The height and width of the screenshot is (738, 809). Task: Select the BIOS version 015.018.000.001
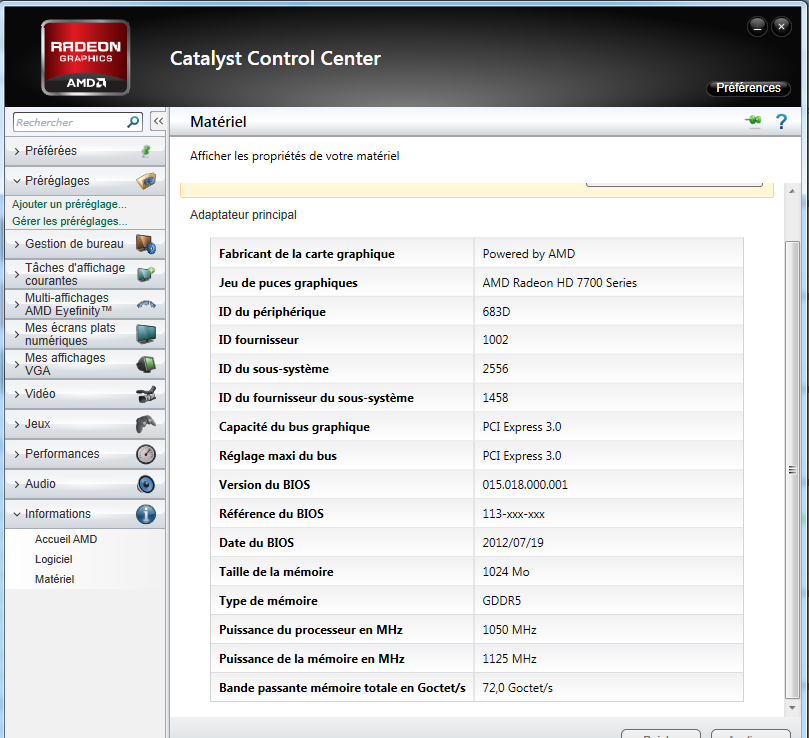pos(525,485)
